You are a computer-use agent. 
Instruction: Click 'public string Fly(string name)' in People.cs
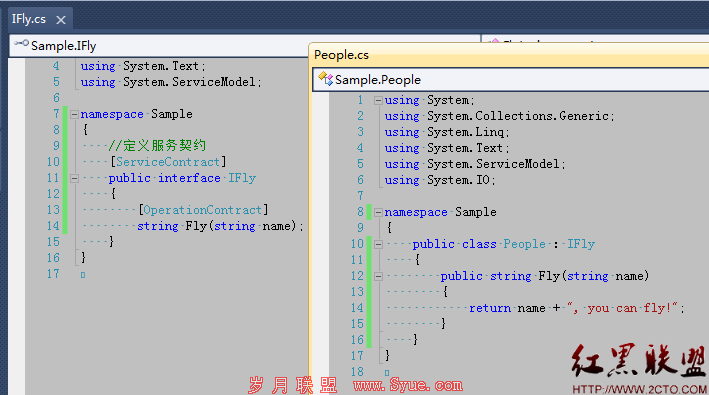[x=545, y=276]
